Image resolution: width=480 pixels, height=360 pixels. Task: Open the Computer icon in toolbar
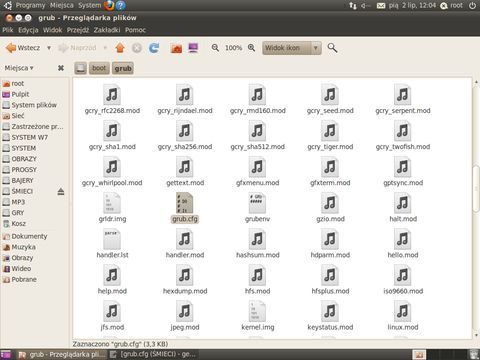click(x=193, y=48)
